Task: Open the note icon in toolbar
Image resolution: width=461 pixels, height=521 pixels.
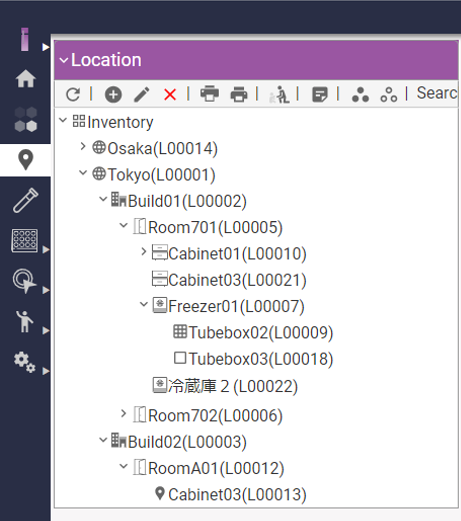Action: click(x=320, y=94)
